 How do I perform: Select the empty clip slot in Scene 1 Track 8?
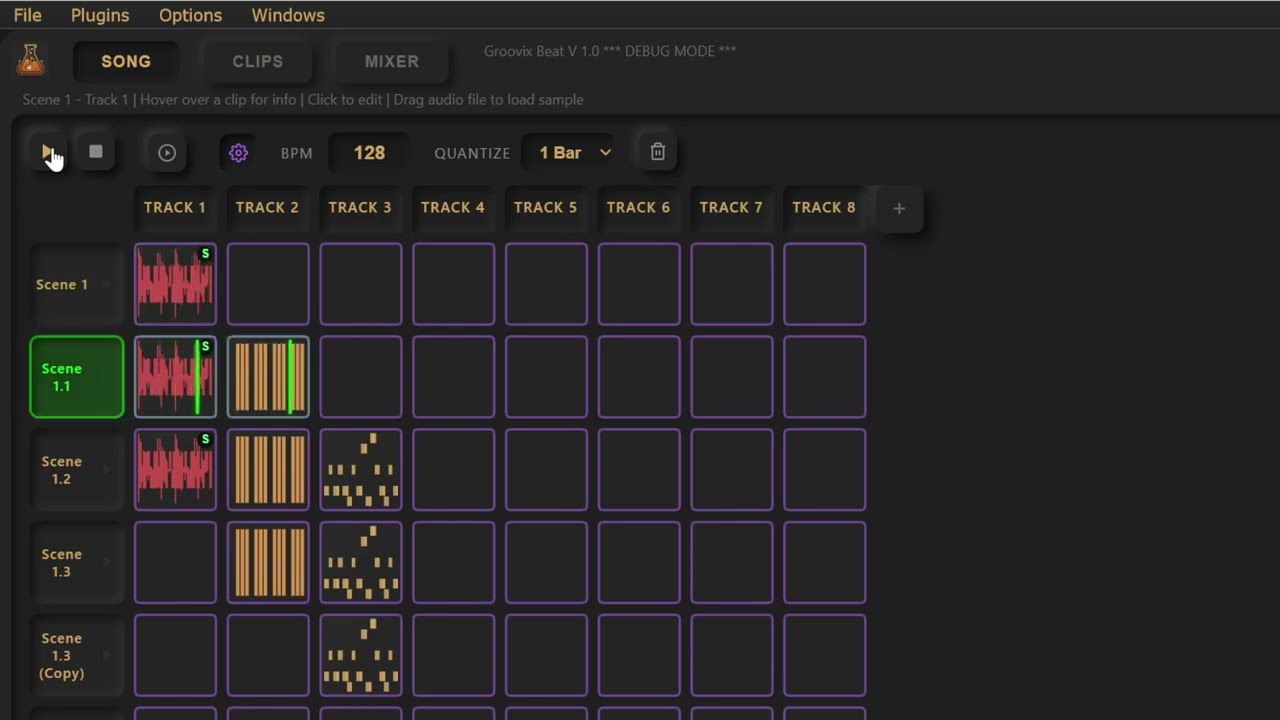coord(825,284)
